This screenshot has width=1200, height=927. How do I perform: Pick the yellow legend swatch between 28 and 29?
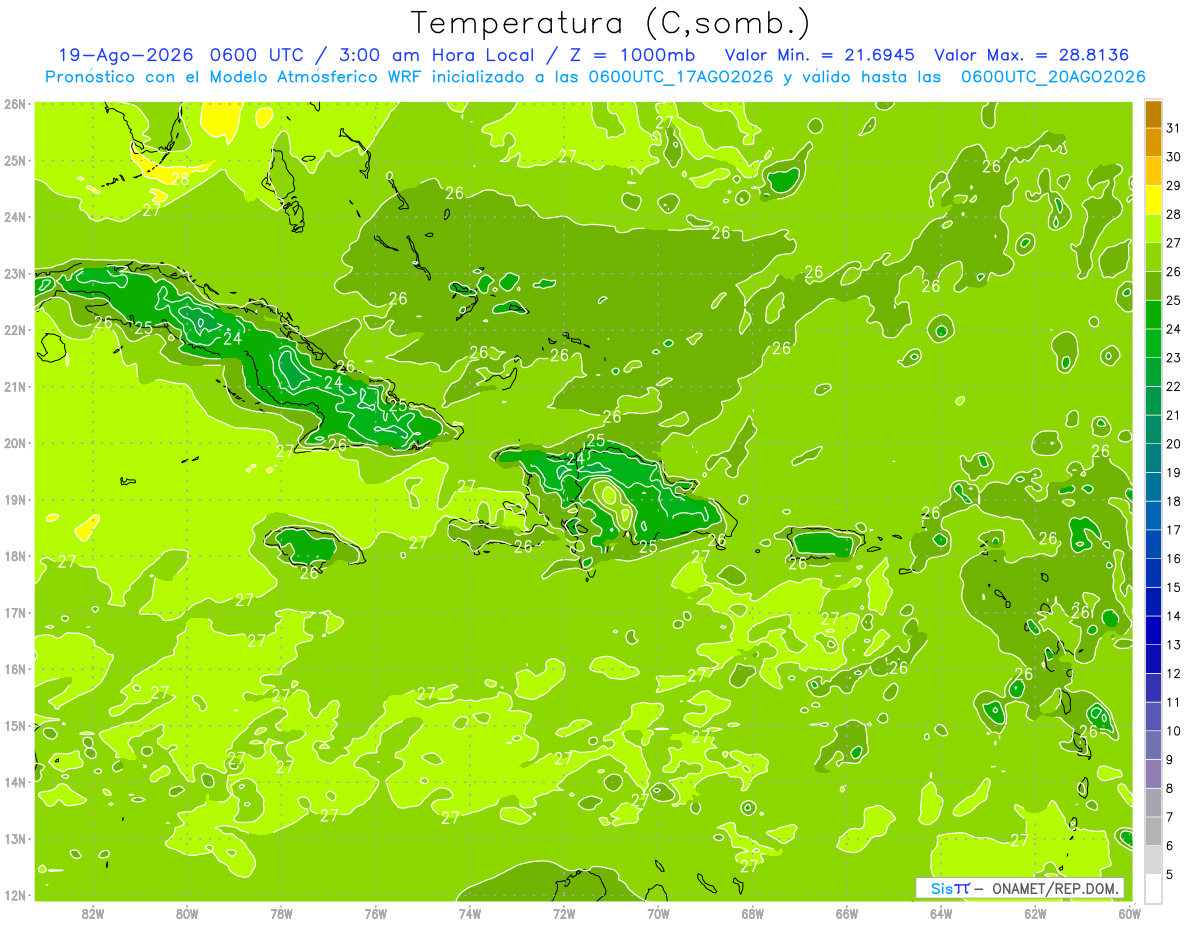tap(1153, 200)
